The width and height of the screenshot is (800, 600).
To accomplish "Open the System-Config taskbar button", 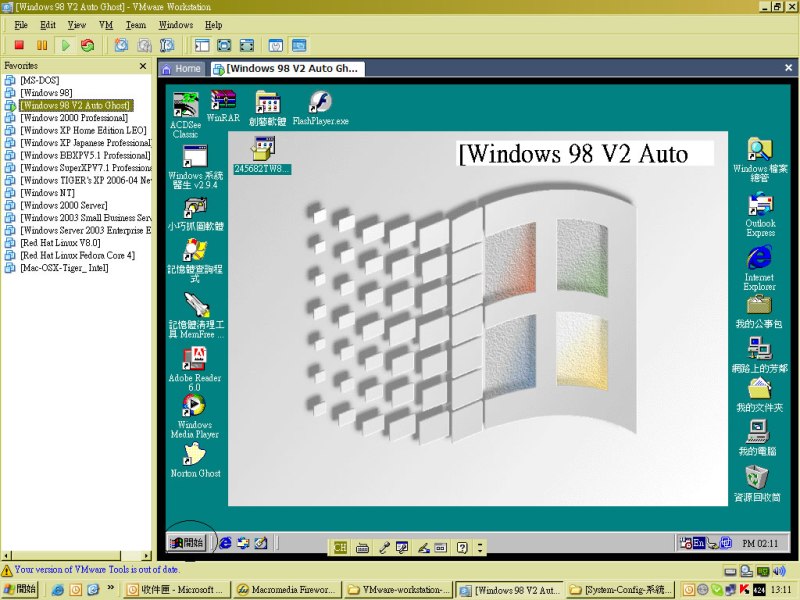I will pyautogui.click(x=620, y=590).
